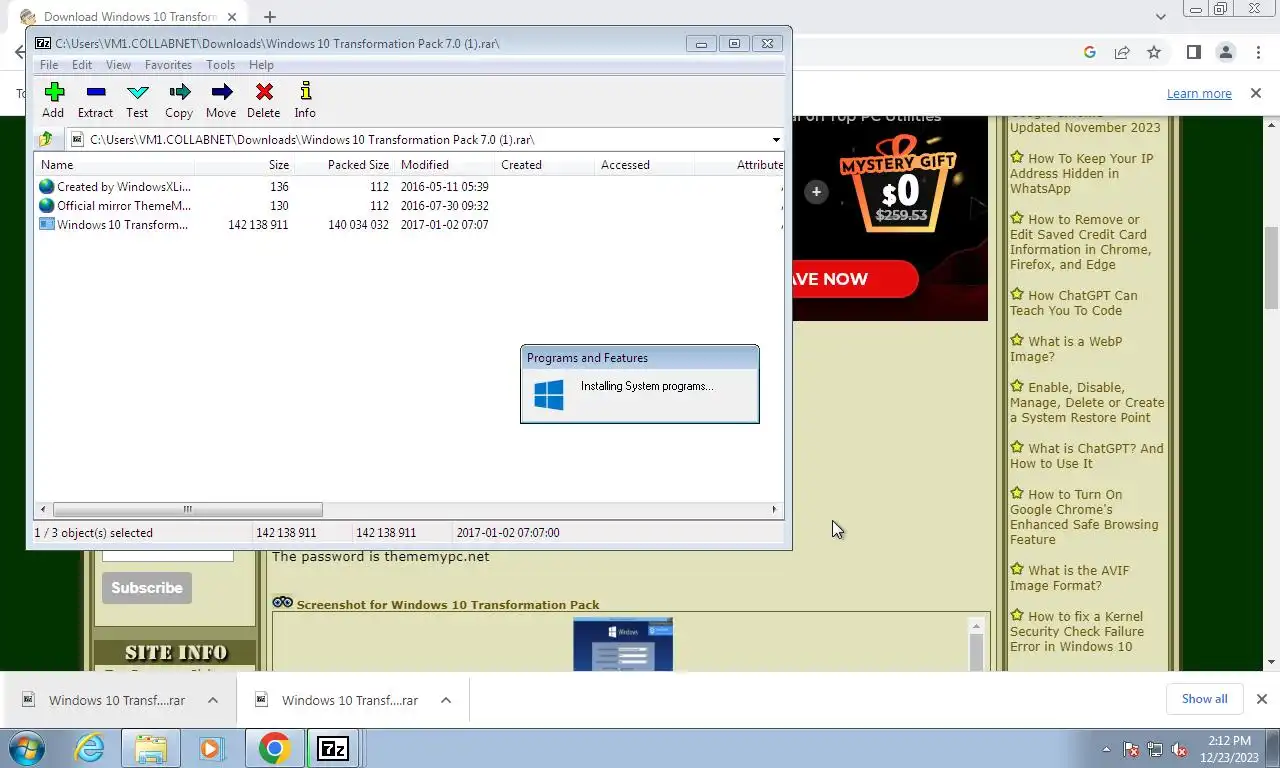The width and height of the screenshot is (1280, 768).
Task: Click the Subscribe button on the webpage
Action: [147, 587]
